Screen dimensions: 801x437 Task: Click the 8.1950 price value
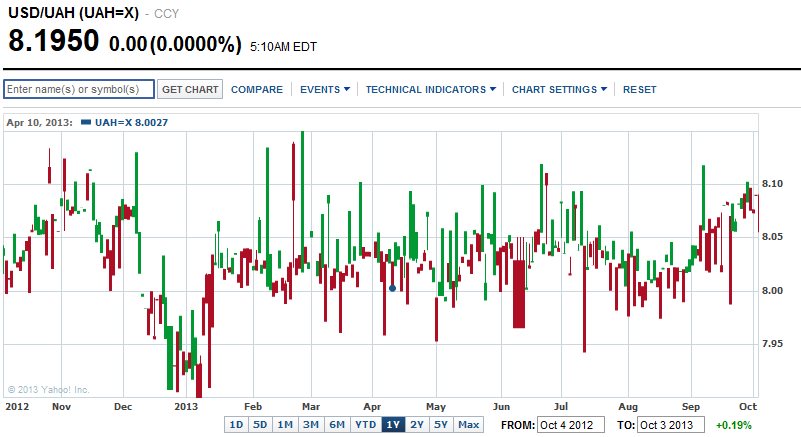pos(54,41)
